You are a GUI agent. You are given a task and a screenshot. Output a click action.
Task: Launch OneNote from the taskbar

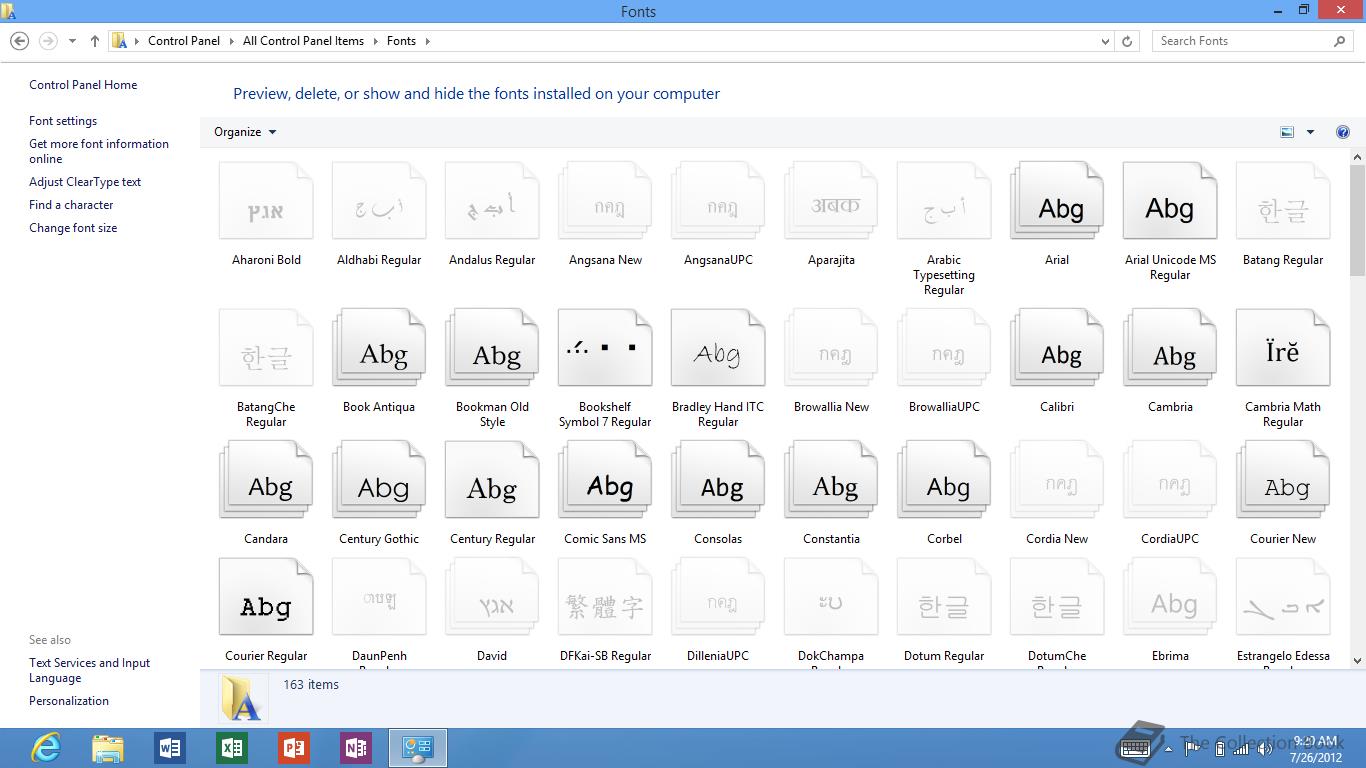point(356,748)
